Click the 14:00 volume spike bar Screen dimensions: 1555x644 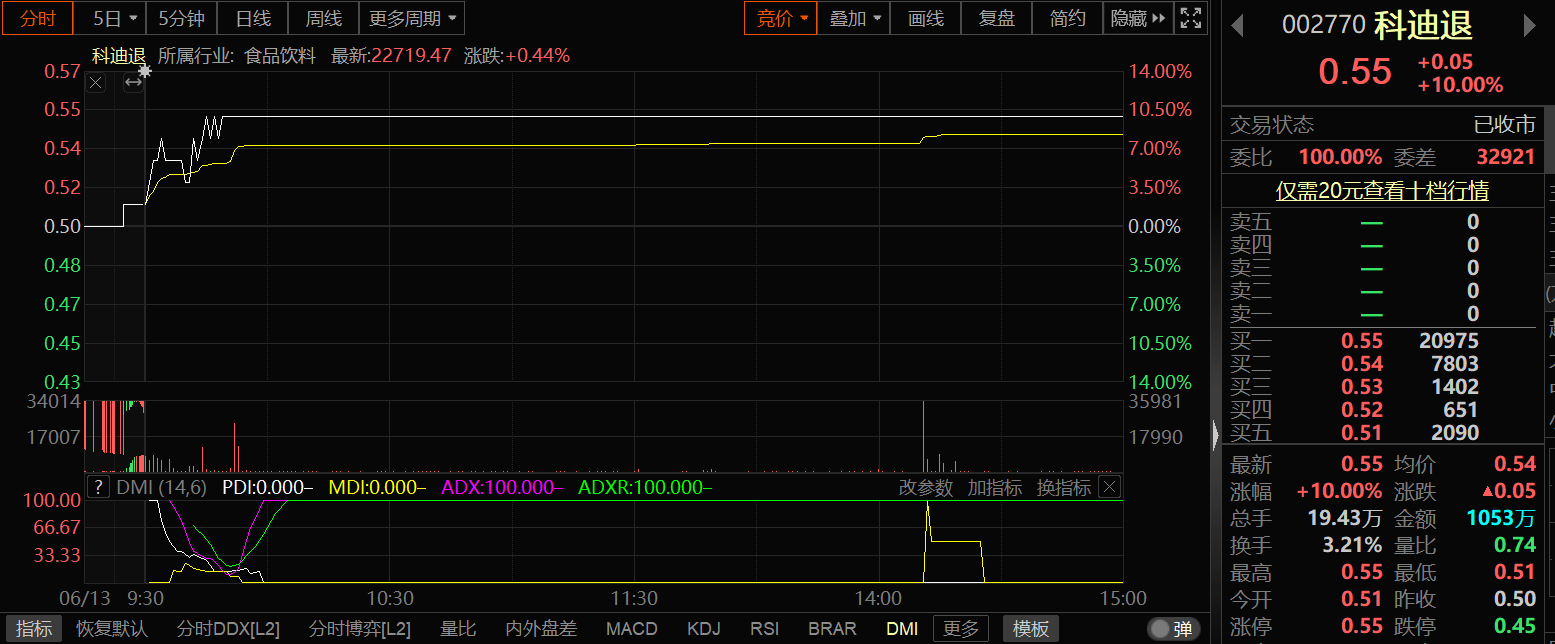point(923,436)
